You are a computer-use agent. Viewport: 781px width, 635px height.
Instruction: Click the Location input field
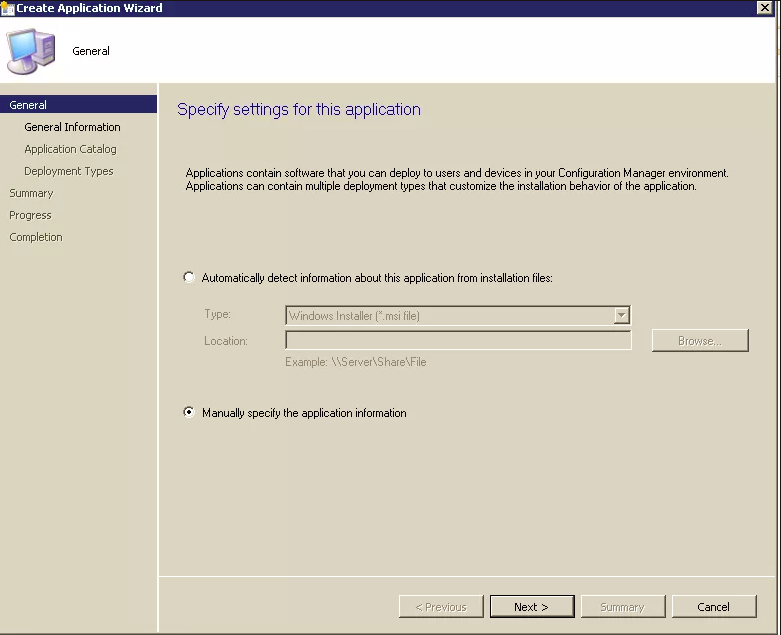point(458,341)
